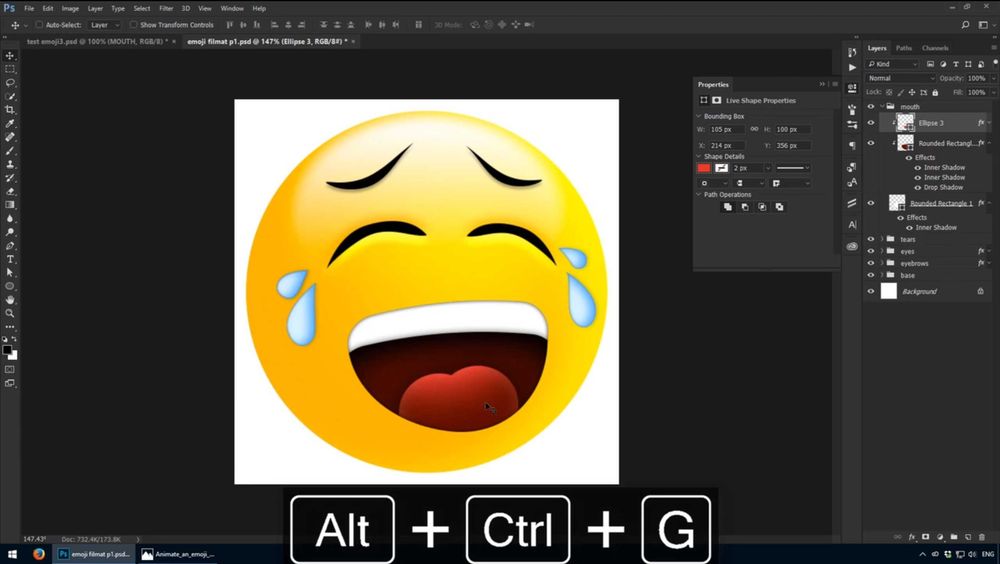Viewport: 1000px width, 564px height.
Task: Expand the tears layer group
Action: (882, 239)
